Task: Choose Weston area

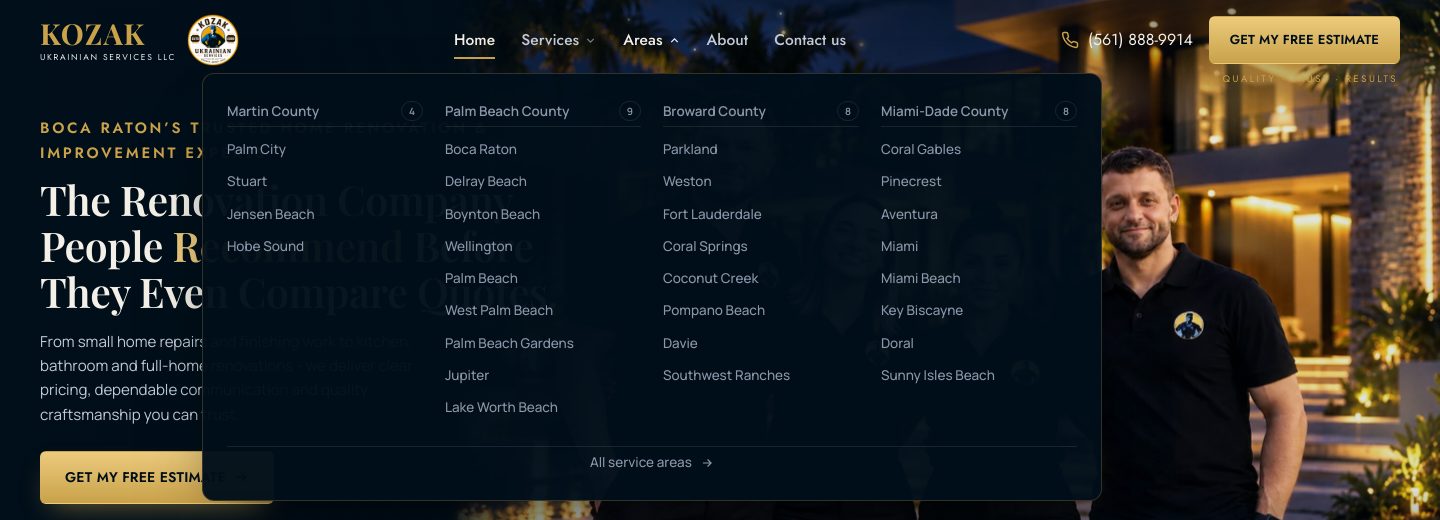Action: 687,181
